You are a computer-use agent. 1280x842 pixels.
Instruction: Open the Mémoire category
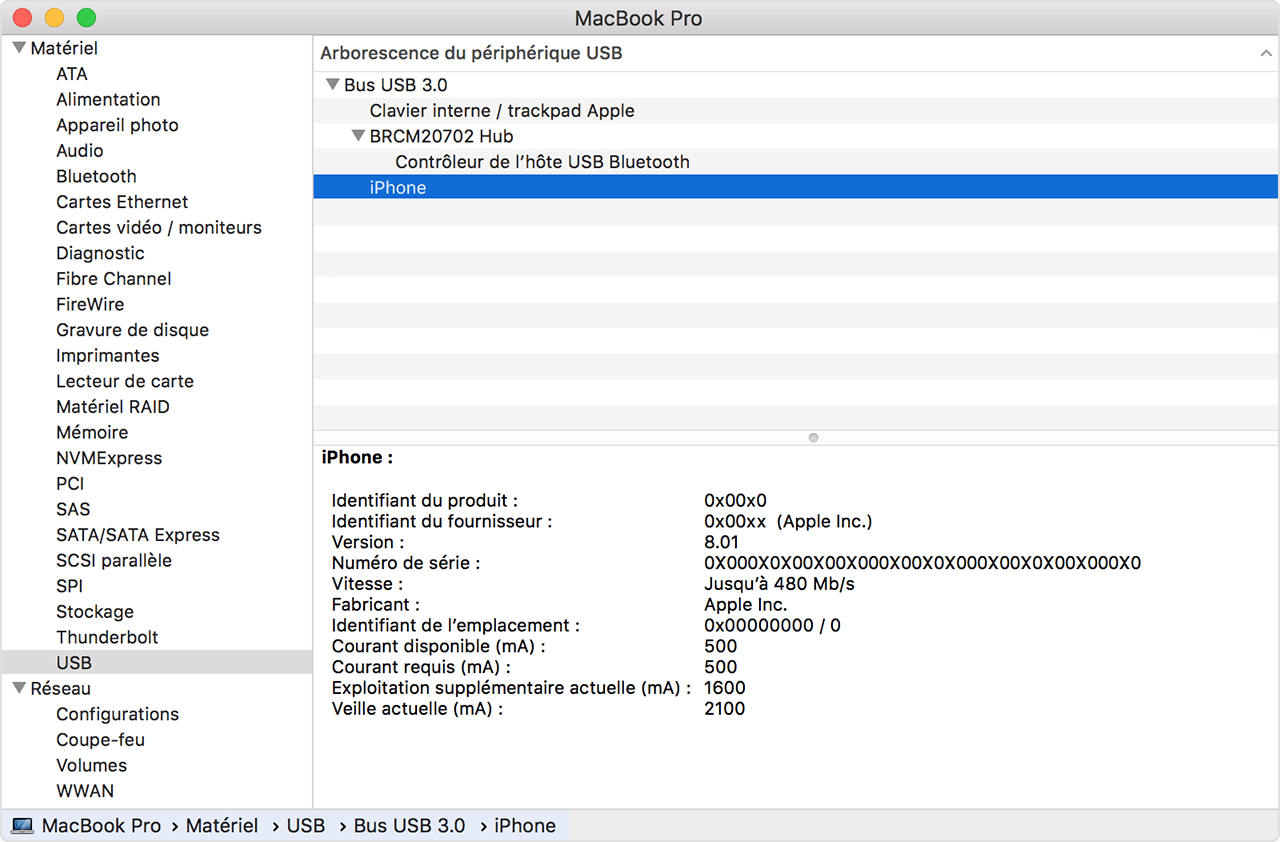92,433
